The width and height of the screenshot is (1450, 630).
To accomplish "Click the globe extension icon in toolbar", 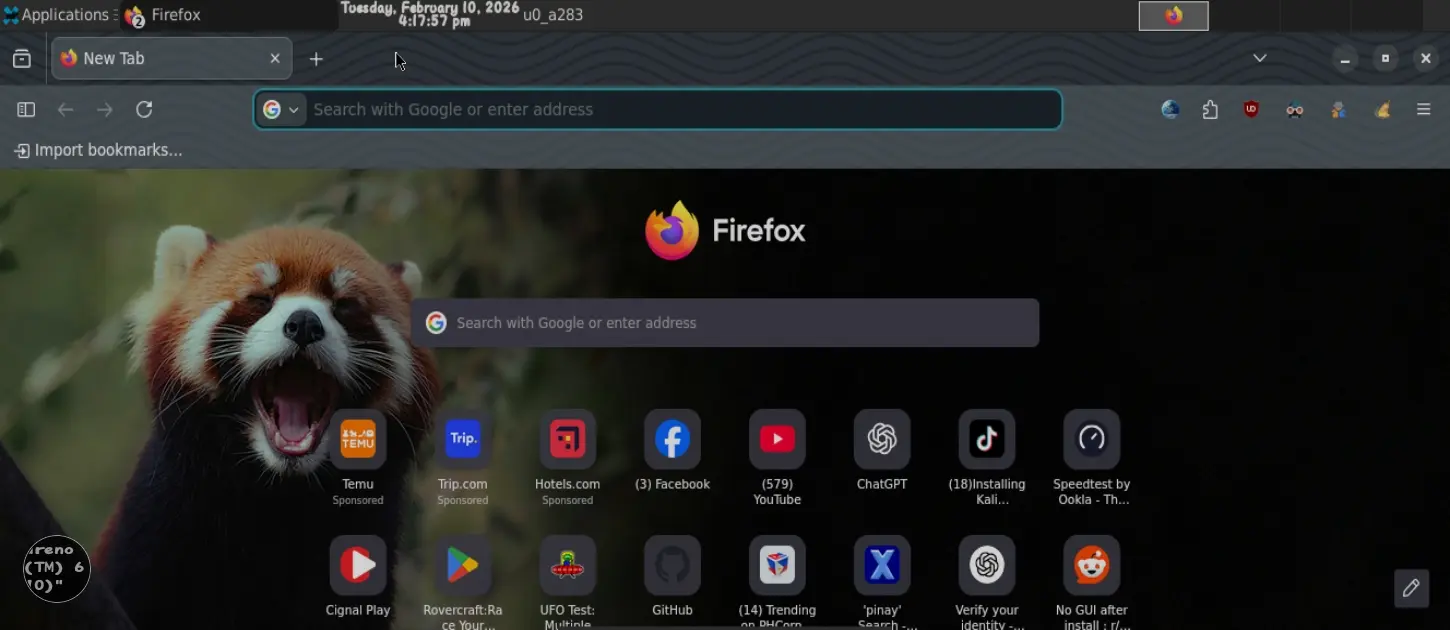I will [x=1170, y=110].
